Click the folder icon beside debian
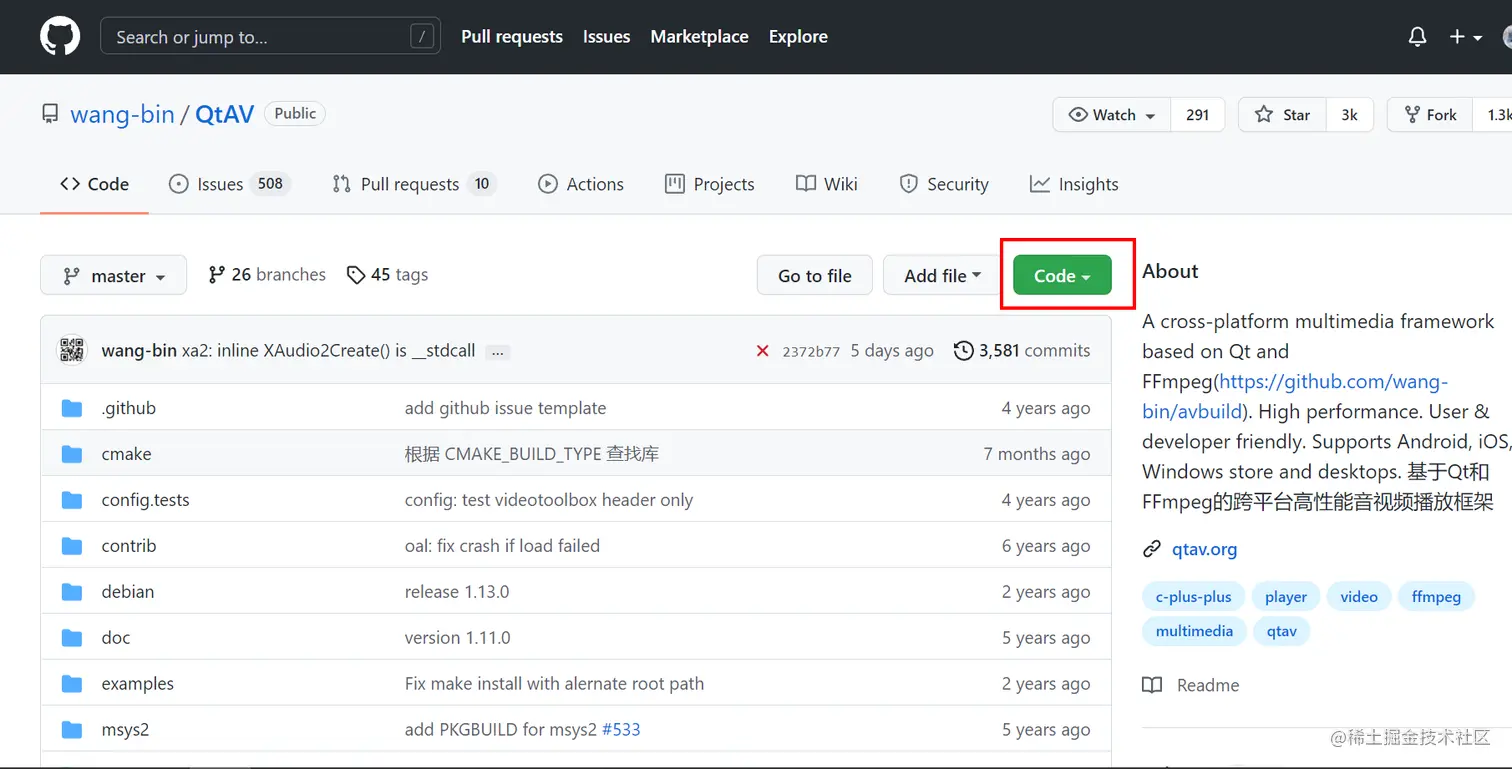Image resolution: width=1512 pixels, height=769 pixels. coord(72,592)
